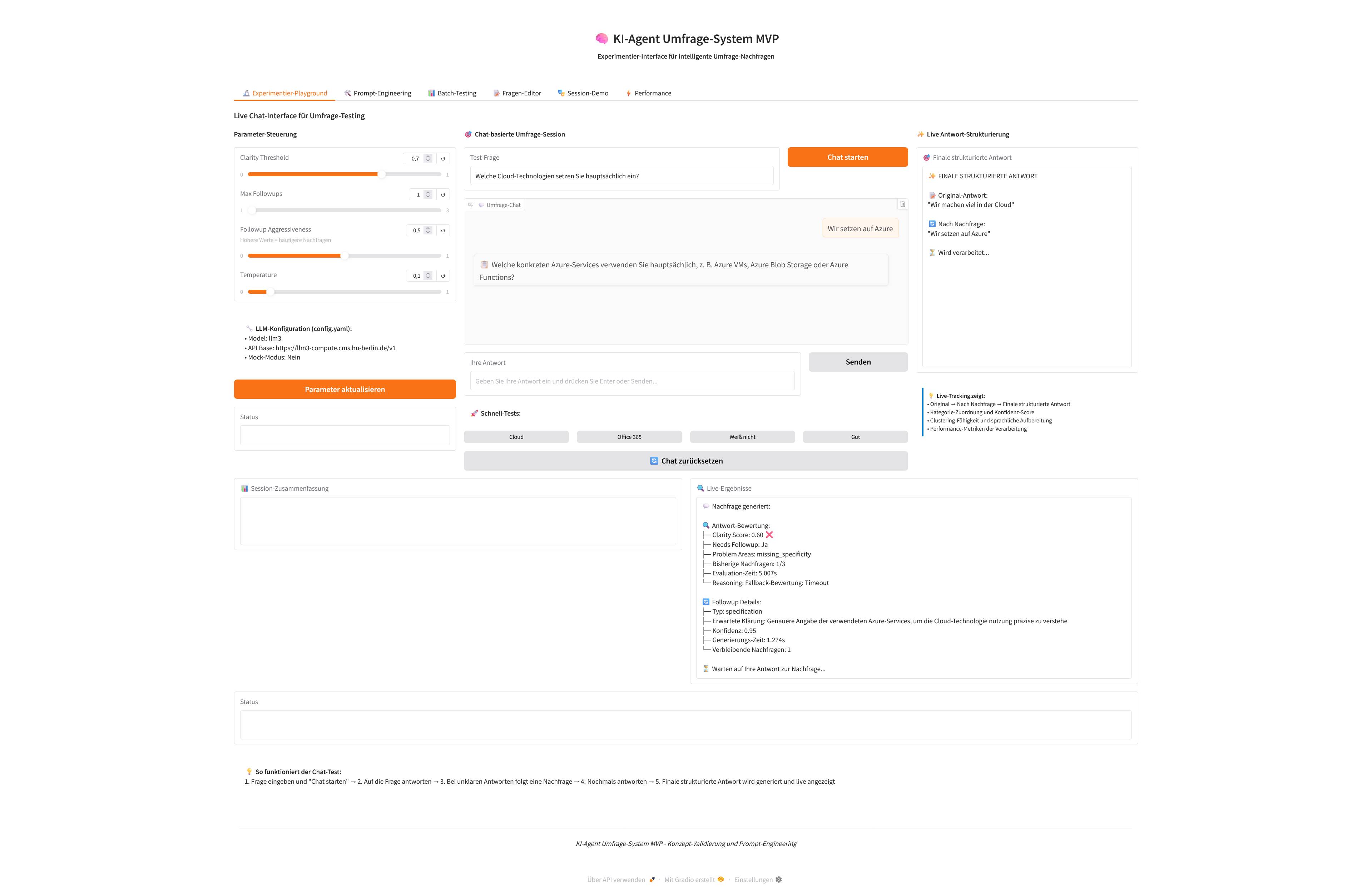Click the speech-bubble icon beside Umfrage-Chat
The width and height of the screenshot is (1372, 892).
(481, 204)
